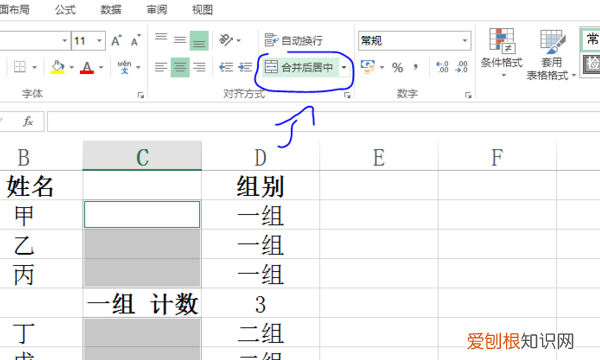Select column C header

[142, 156]
